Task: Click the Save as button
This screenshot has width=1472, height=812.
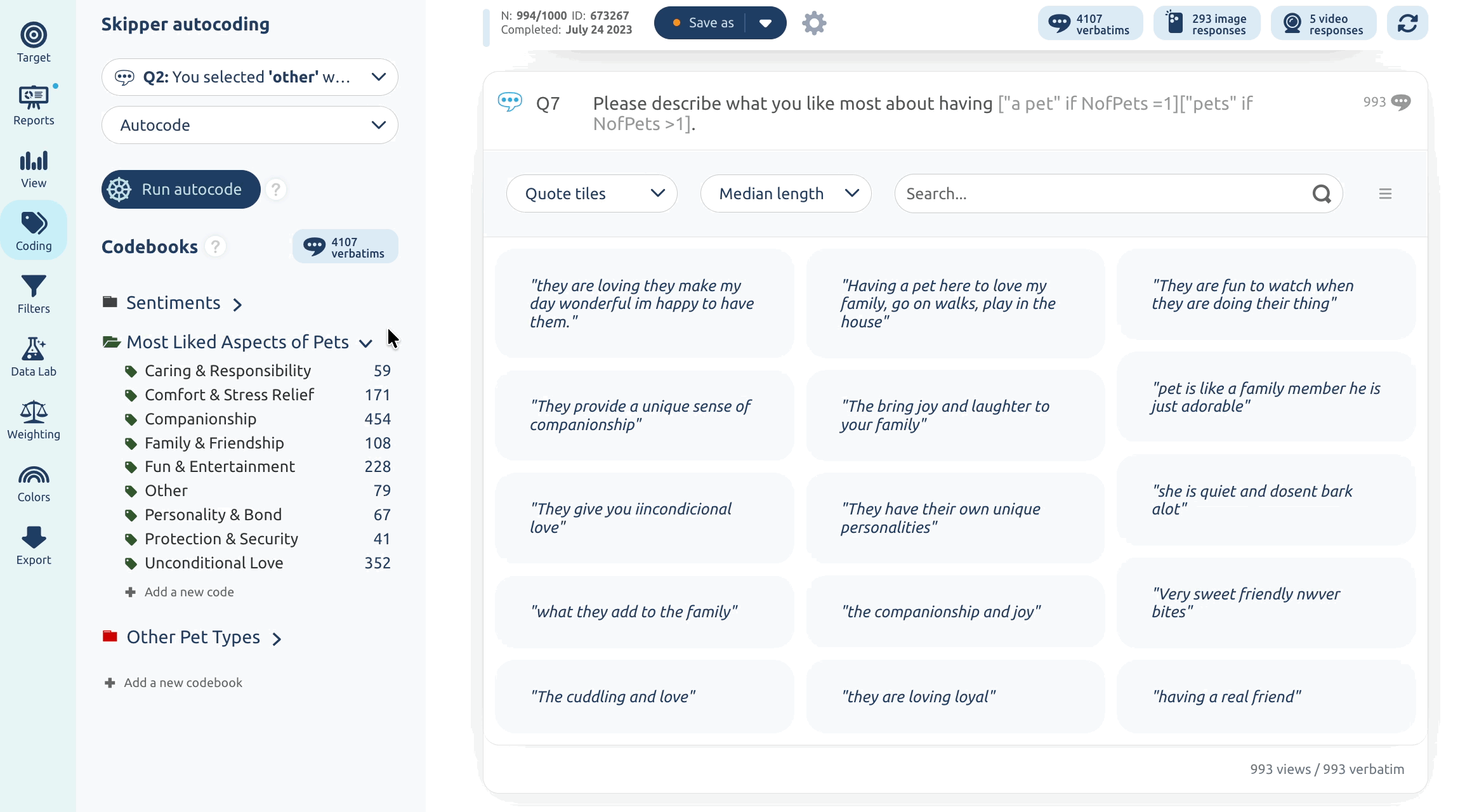Action: (x=703, y=23)
